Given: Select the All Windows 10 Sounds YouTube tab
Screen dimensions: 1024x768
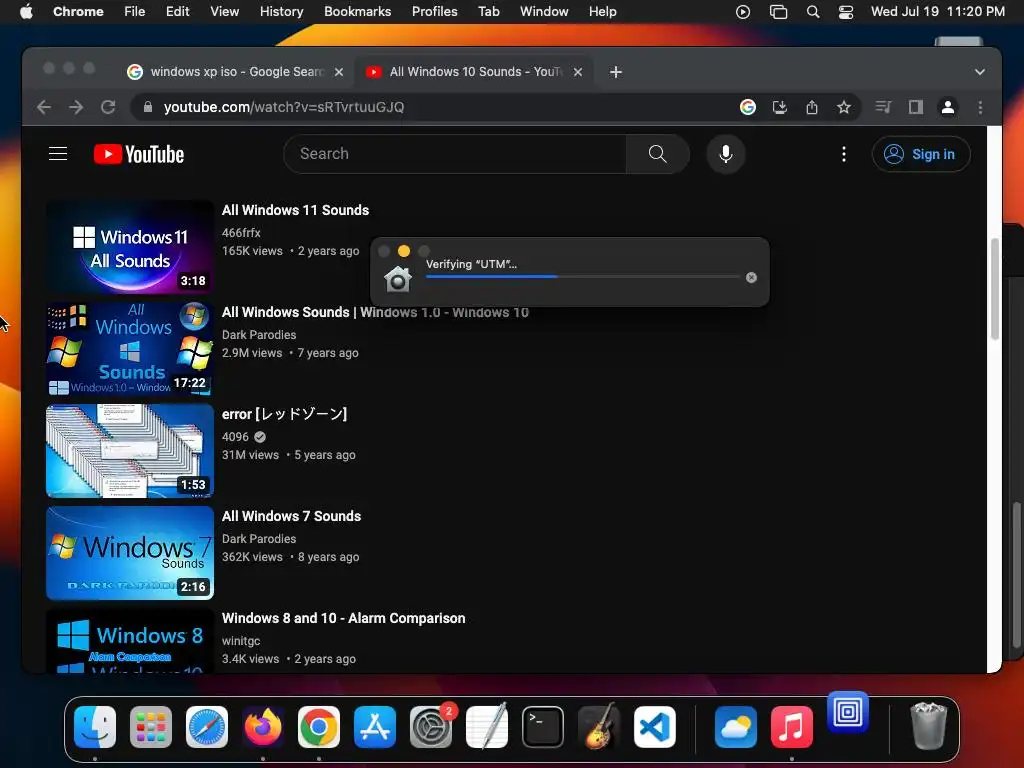Looking at the screenshot, I should click(x=474, y=72).
